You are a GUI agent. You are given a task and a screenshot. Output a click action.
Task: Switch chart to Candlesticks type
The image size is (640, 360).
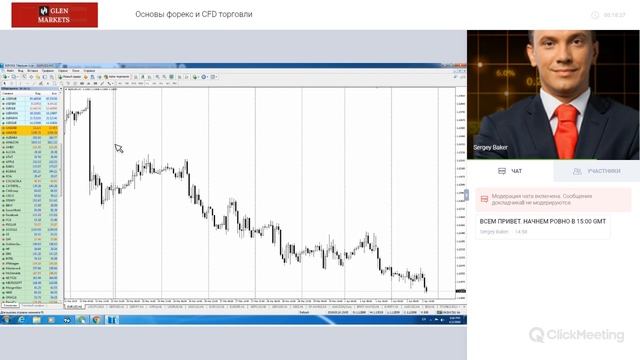tap(143, 77)
